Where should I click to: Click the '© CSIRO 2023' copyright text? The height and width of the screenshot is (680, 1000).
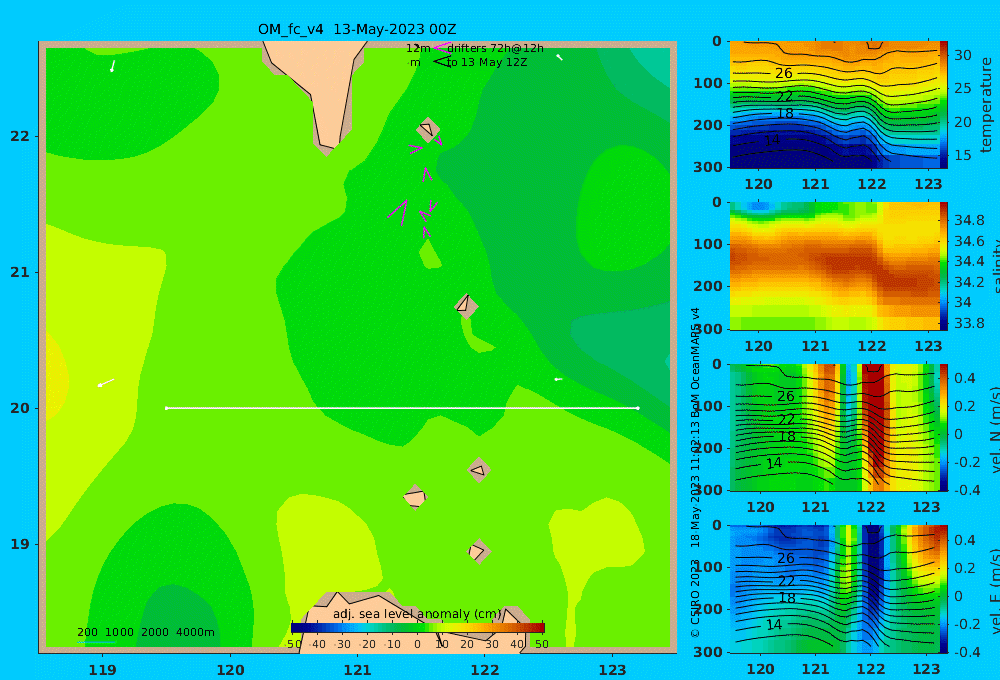(x=695, y=598)
